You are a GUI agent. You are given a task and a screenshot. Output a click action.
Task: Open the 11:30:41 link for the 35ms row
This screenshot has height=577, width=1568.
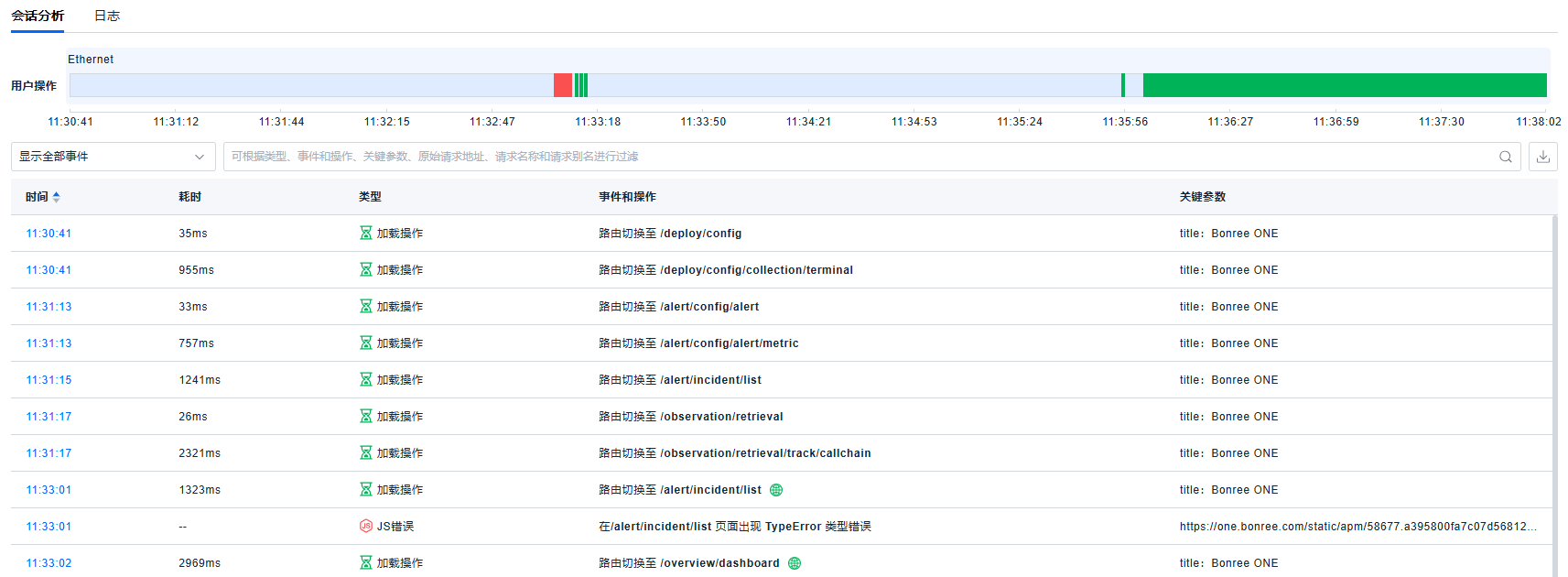tap(49, 234)
